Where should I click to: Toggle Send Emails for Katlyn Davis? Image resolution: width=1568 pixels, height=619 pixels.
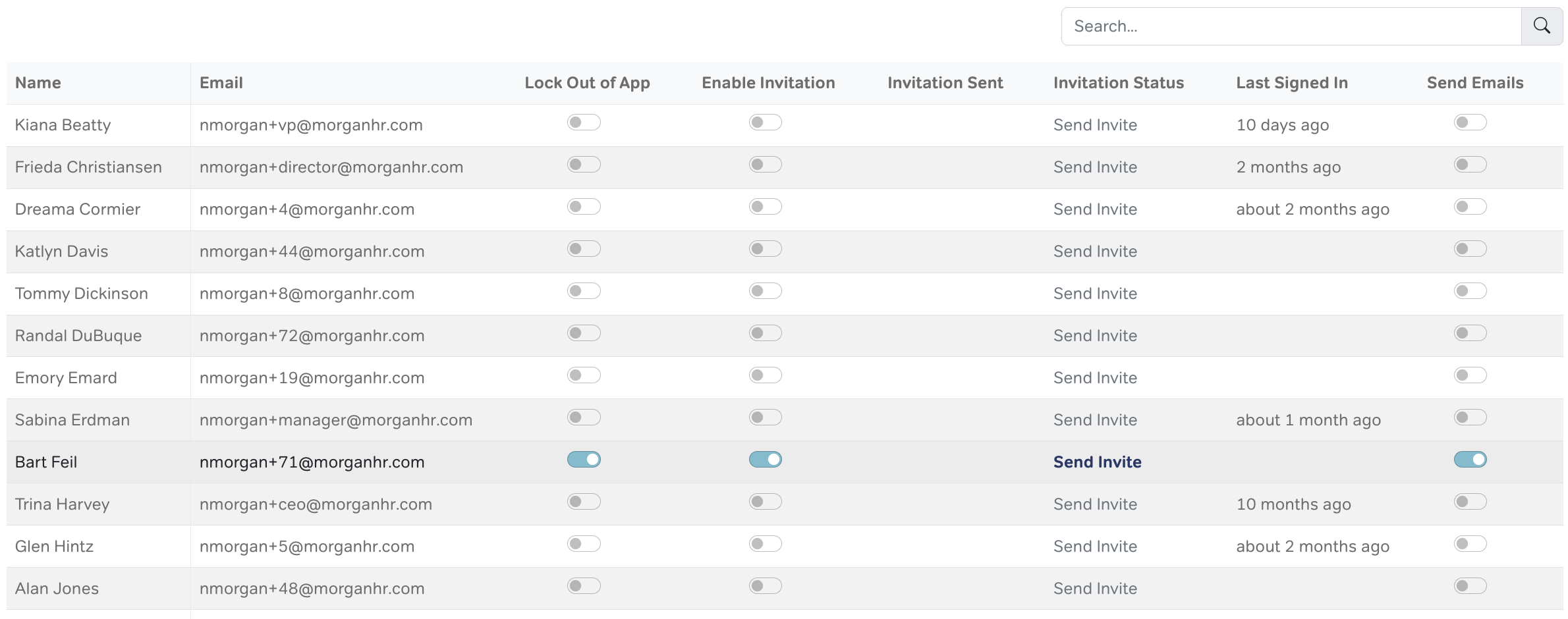coord(1470,249)
